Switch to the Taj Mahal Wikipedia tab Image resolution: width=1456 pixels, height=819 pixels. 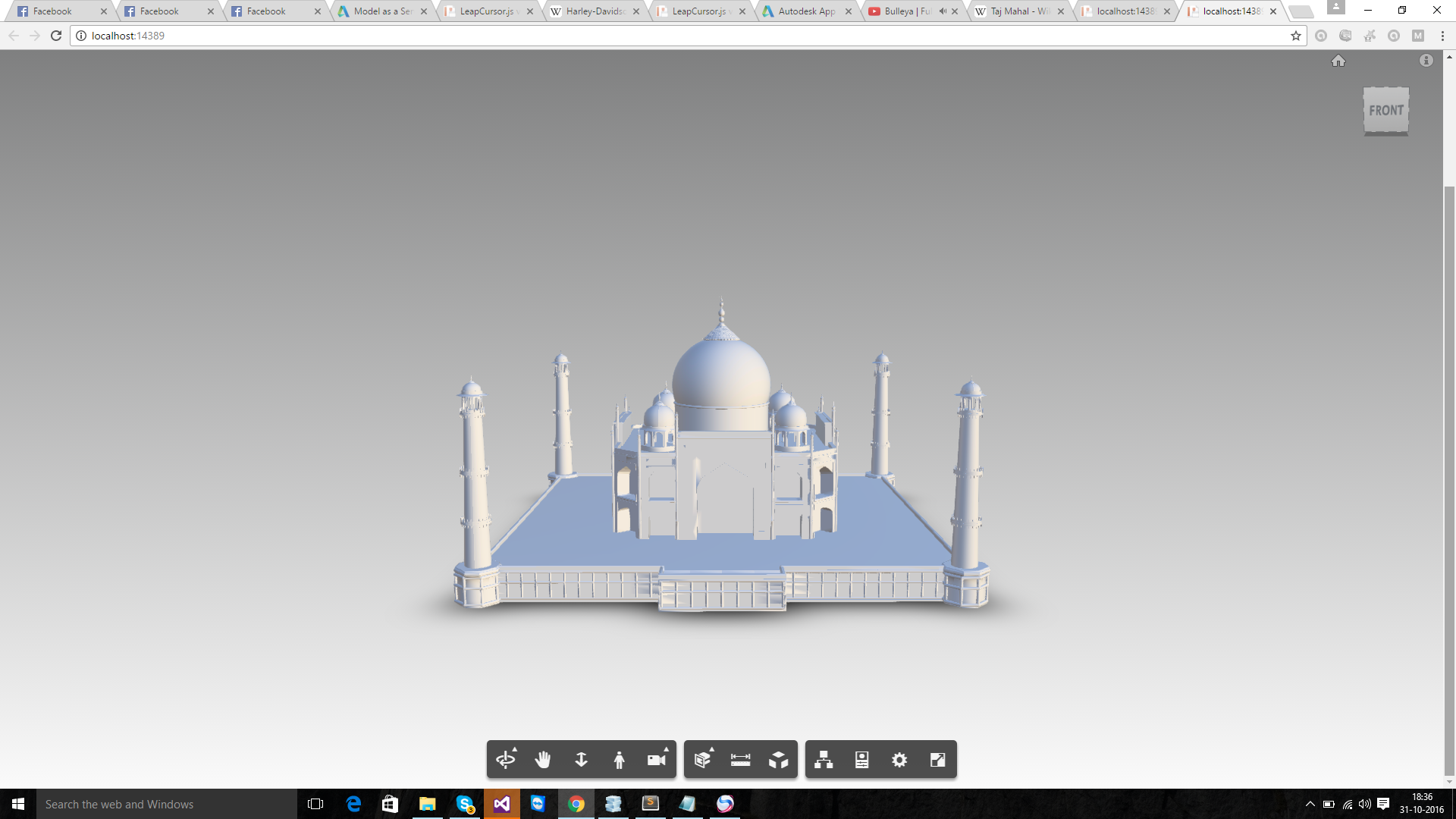tap(1018, 11)
